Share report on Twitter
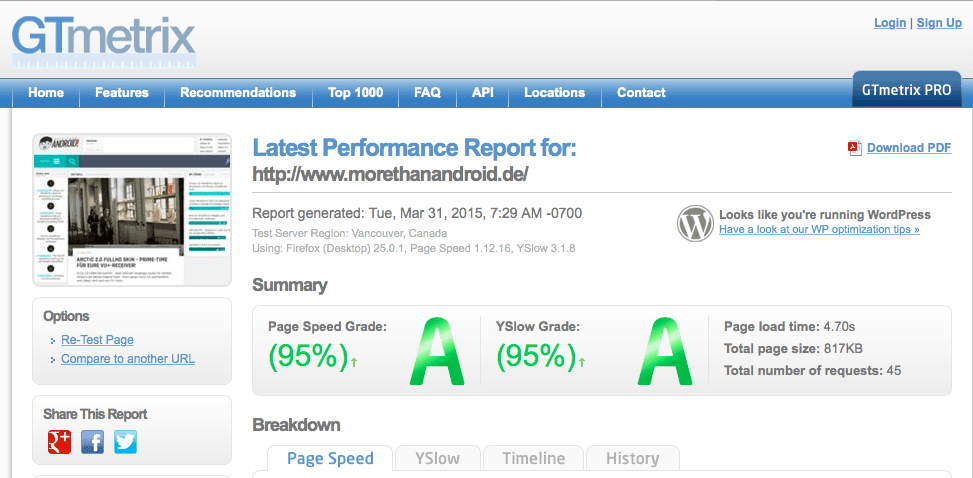Screen dimensions: 973x478 click(125, 441)
